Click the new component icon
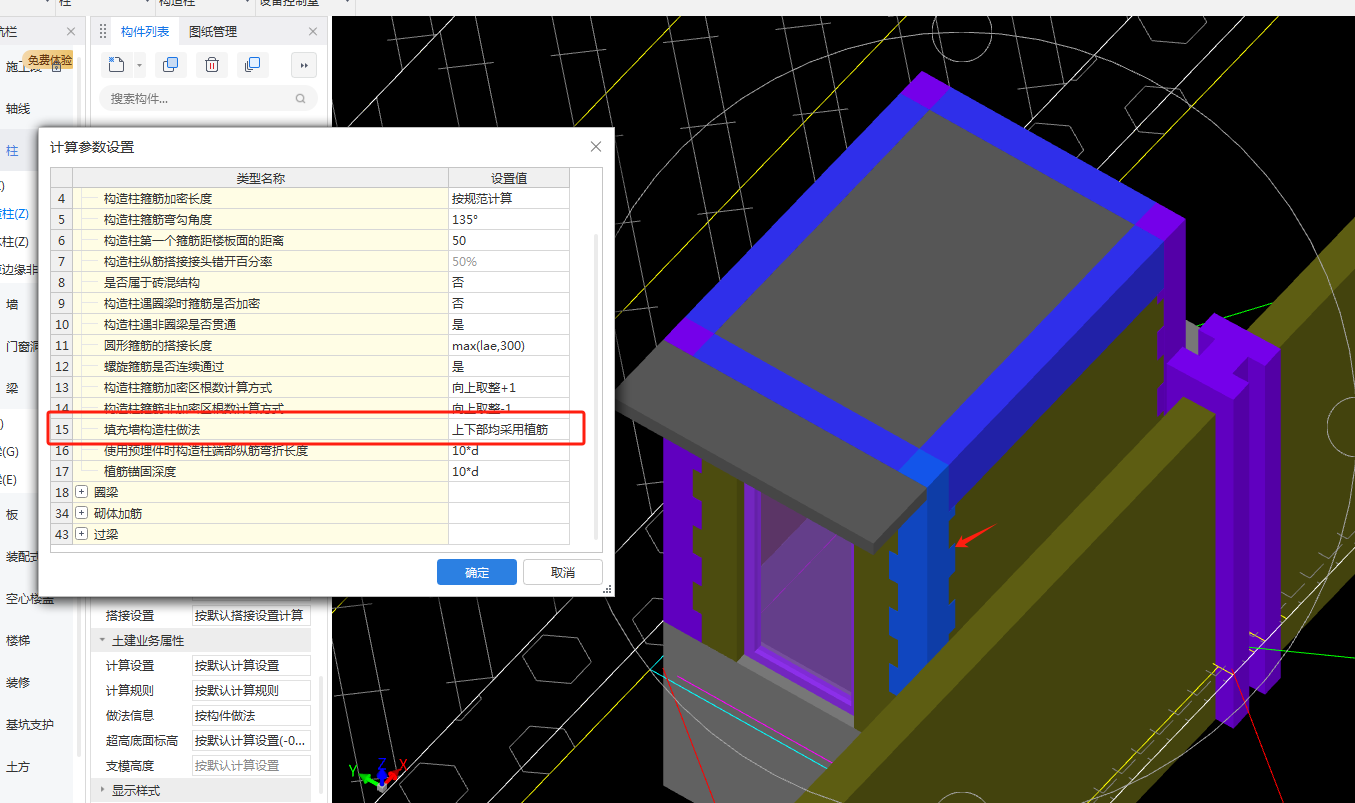This screenshot has width=1355, height=803. (116, 65)
